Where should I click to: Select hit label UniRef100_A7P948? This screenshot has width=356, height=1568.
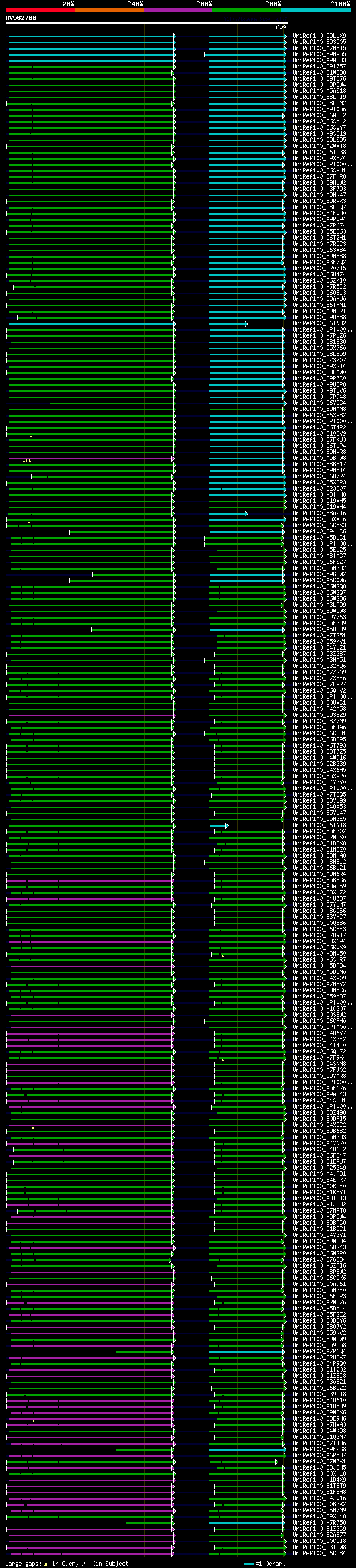[x=319, y=397]
